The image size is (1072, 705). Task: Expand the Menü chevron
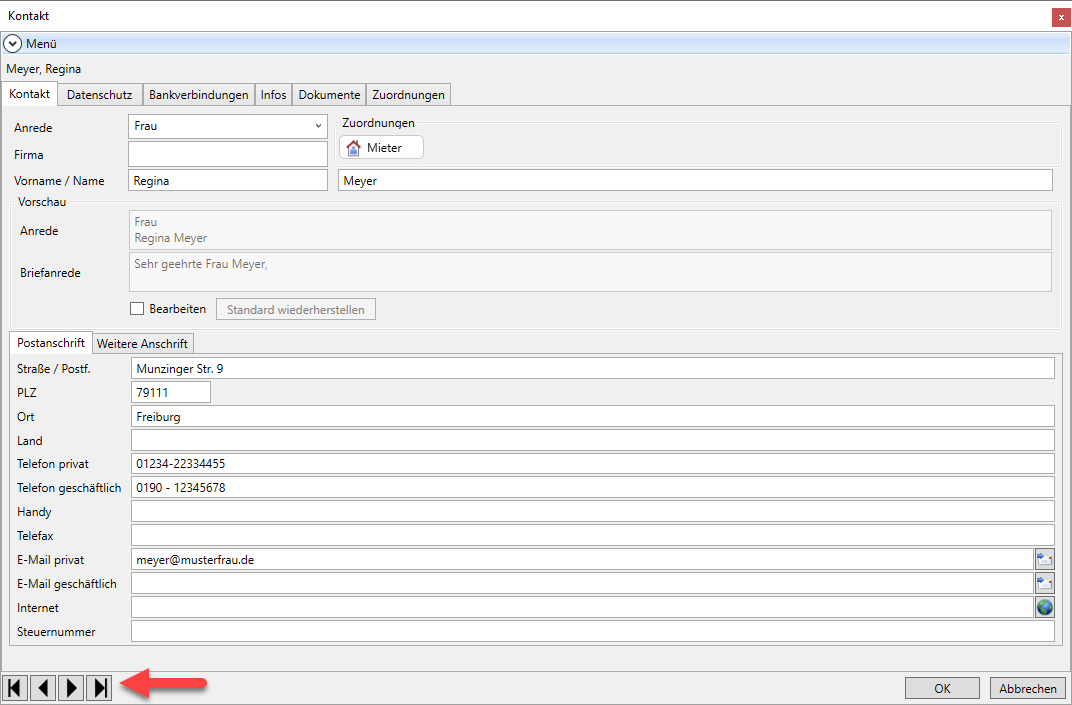(x=13, y=44)
